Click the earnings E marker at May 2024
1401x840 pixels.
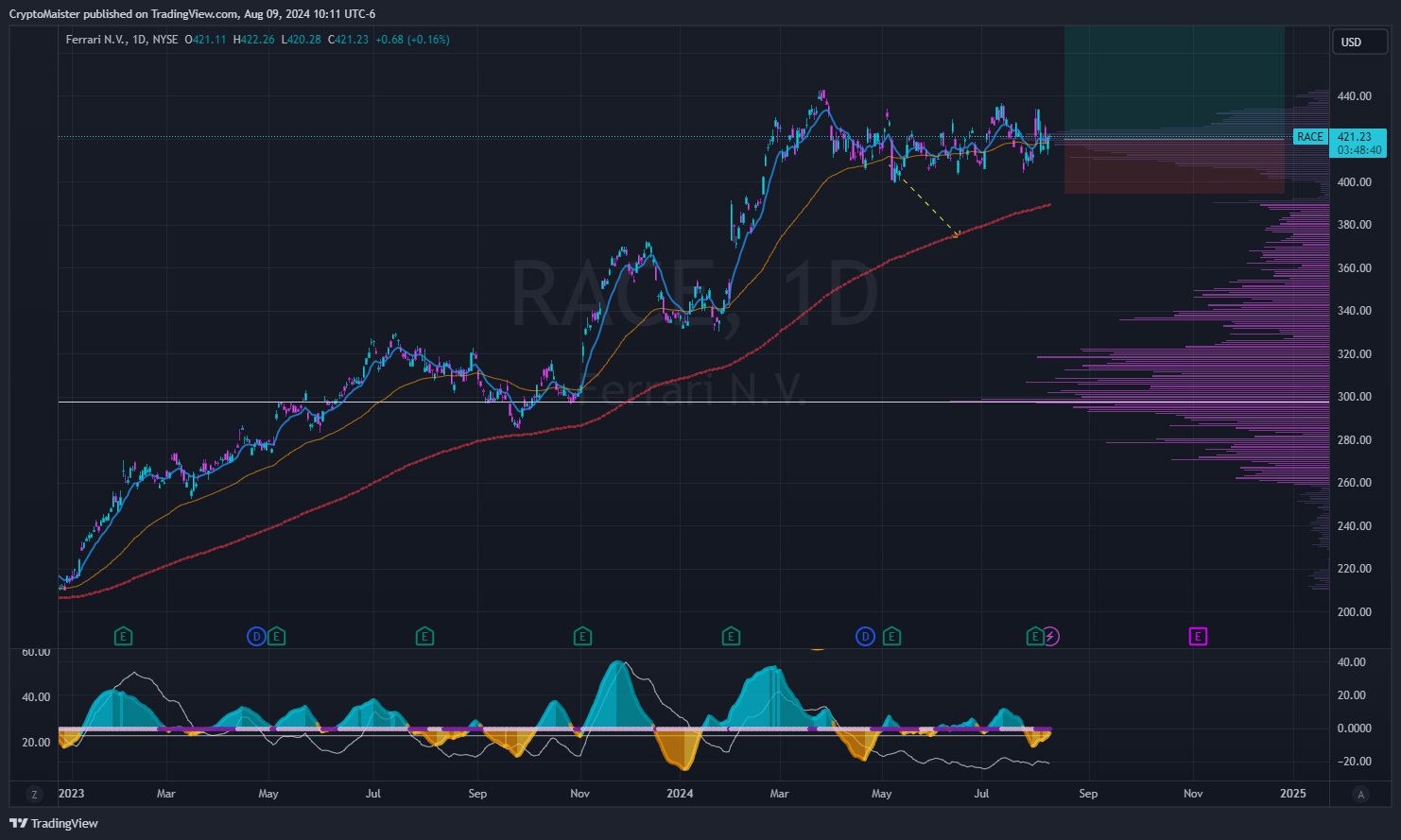pyautogui.click(x=891, y=637)
